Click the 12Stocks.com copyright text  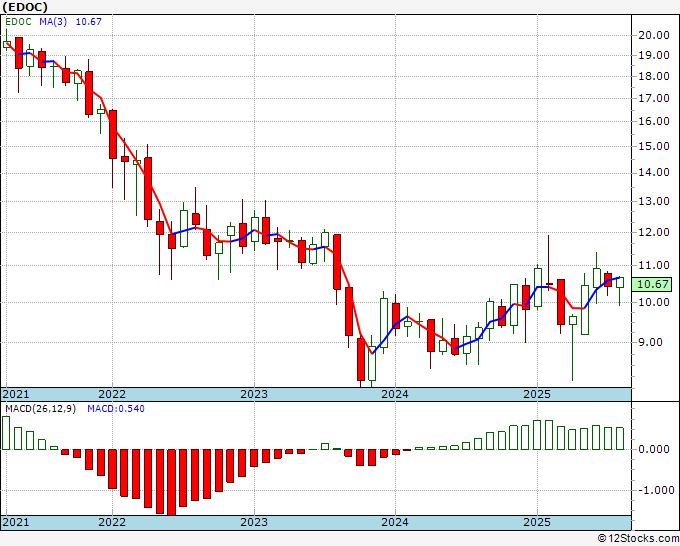pos(638,539)
